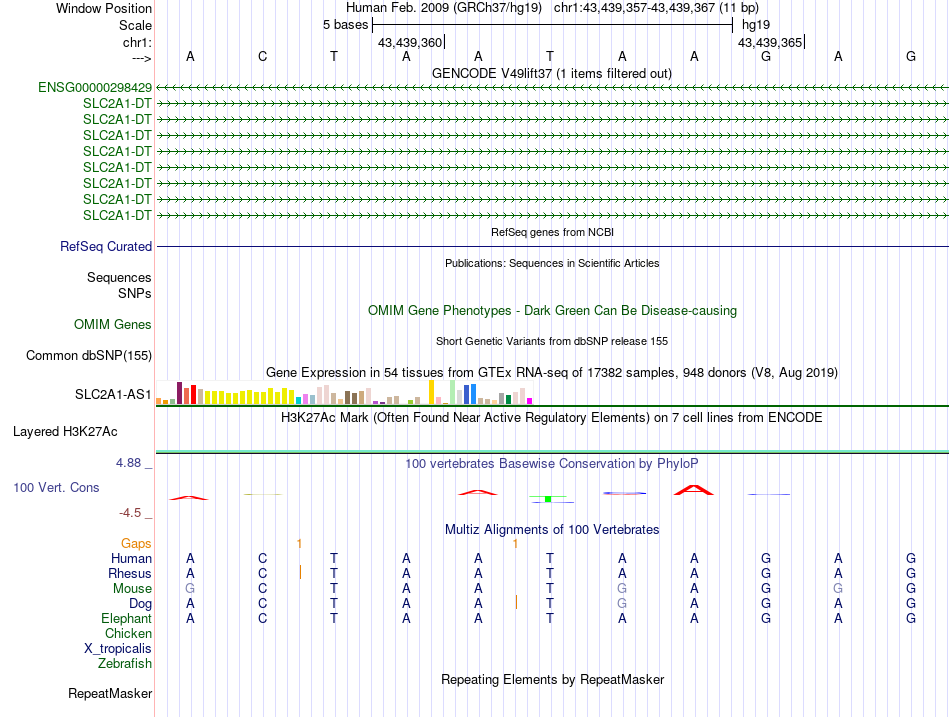950x717 pixels.
Task: Open 'Short Genetic Variants from dbSNP release 155'
Action: 552,341
